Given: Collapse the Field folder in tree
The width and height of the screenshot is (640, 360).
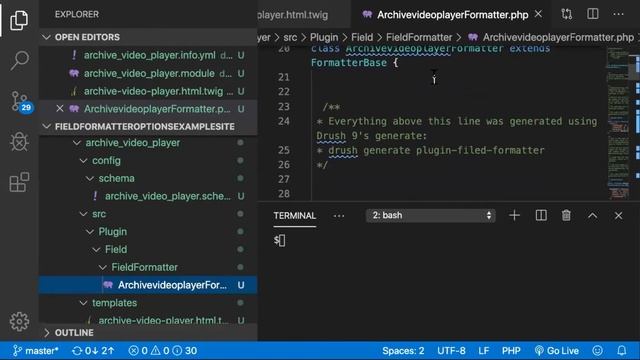Looking at the screenshot, I should tap(148, 249).
